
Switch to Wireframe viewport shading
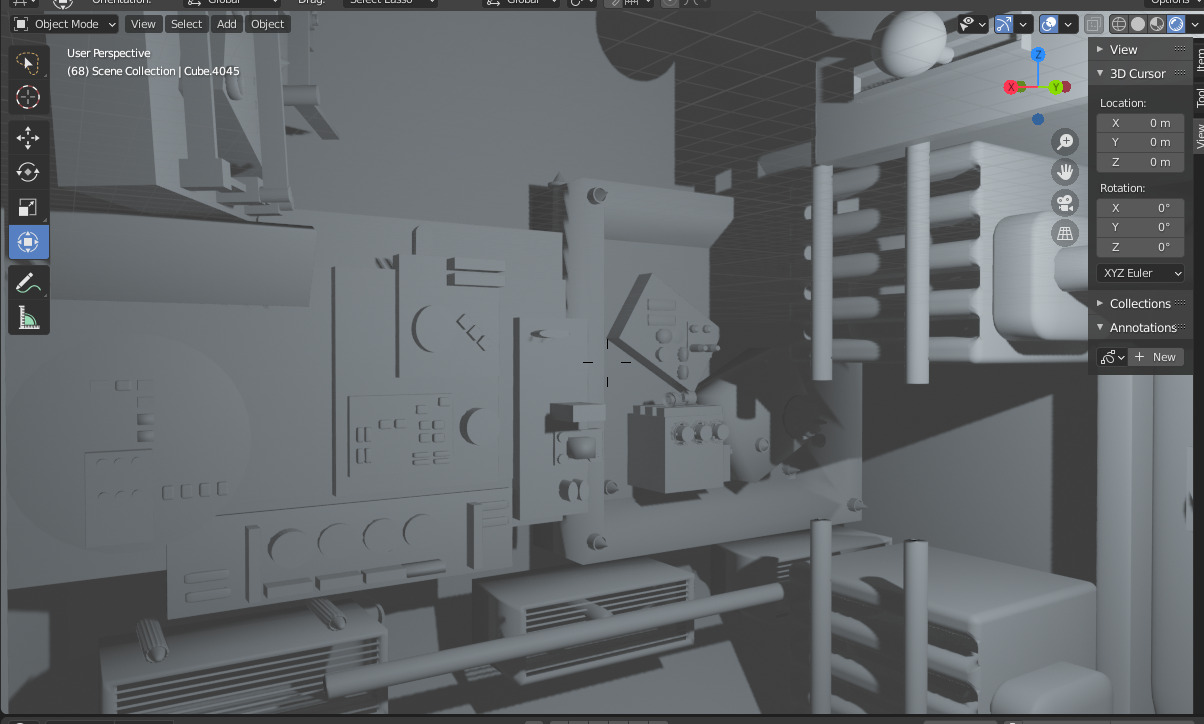coord(1119,24)
